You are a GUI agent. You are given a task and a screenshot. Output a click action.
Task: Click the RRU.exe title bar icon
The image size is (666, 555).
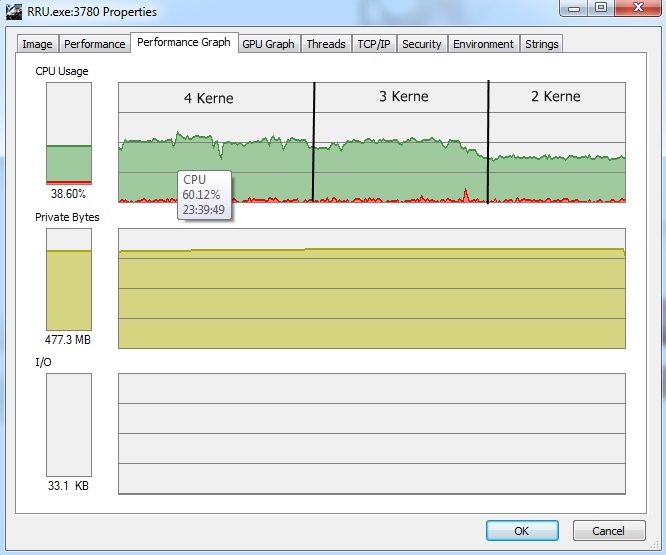[x=14, y=11]
